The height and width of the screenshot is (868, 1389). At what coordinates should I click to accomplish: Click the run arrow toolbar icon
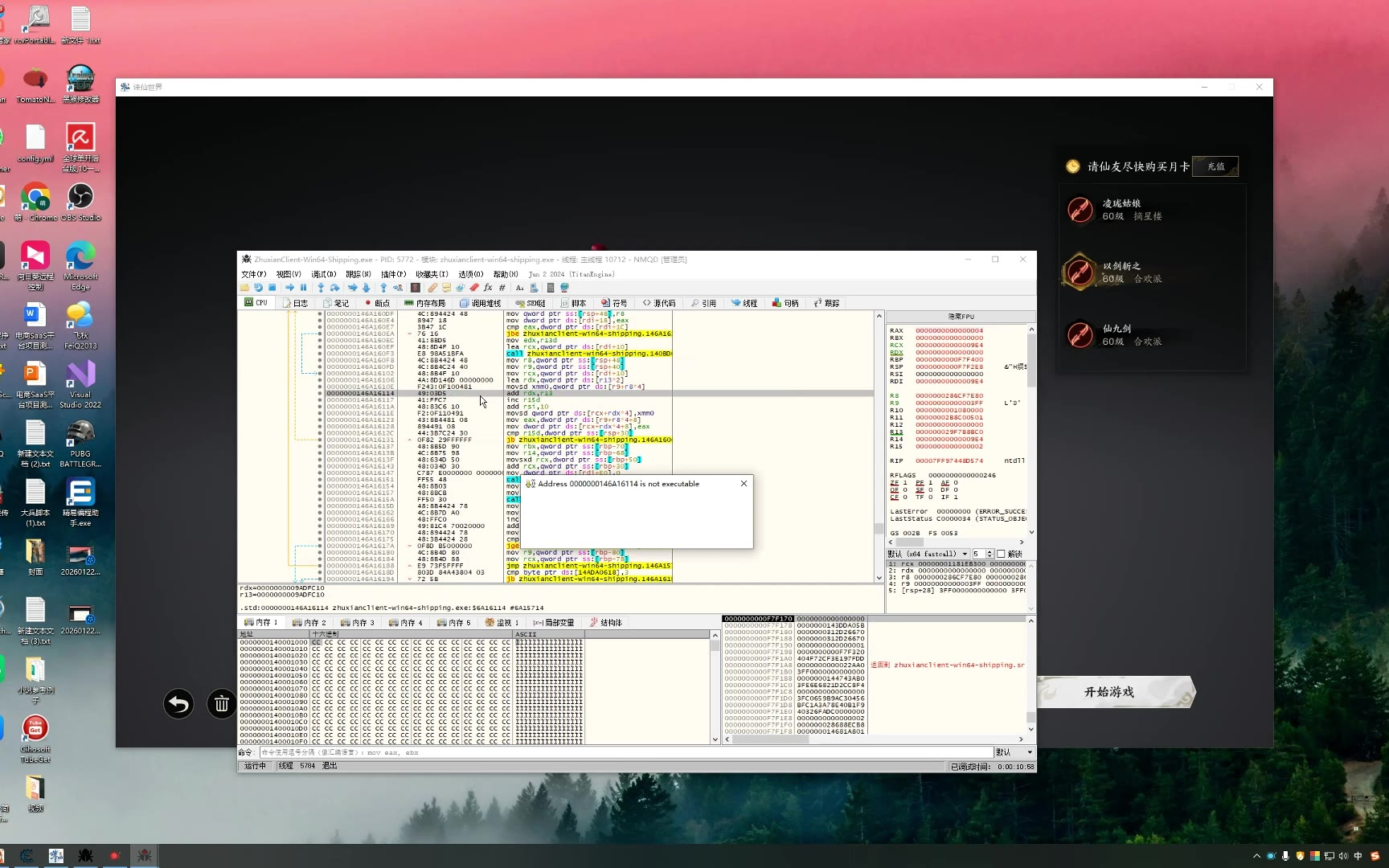coord(289,288)
